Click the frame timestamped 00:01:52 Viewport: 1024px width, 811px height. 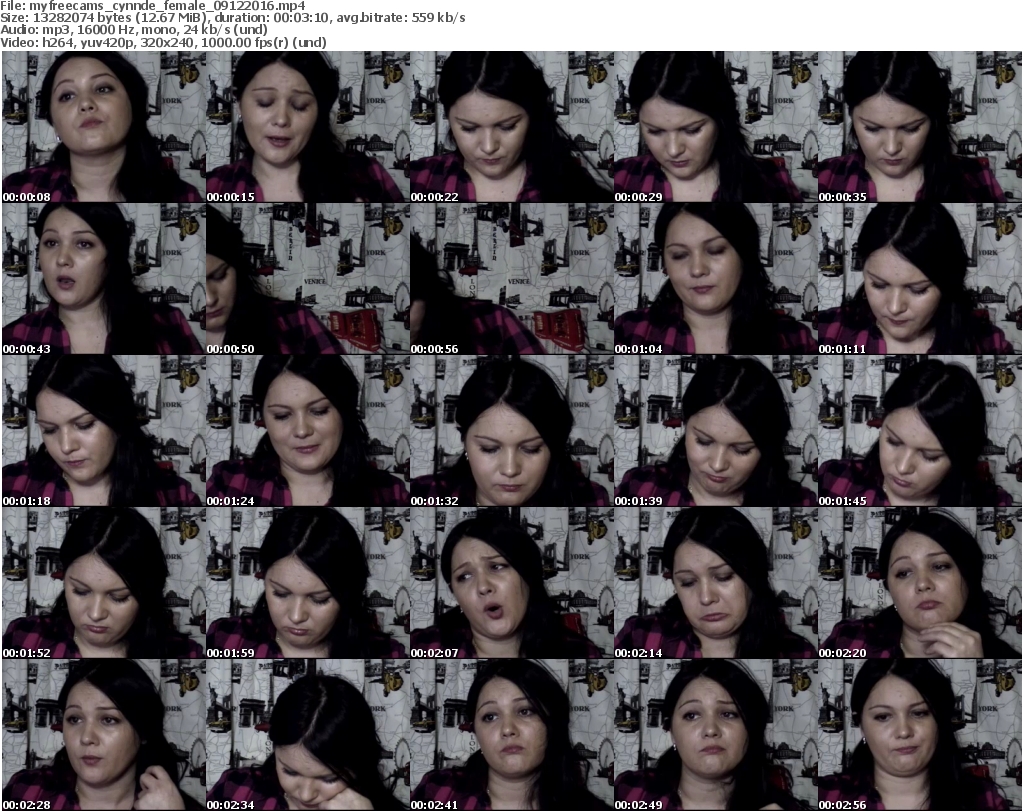104,582
